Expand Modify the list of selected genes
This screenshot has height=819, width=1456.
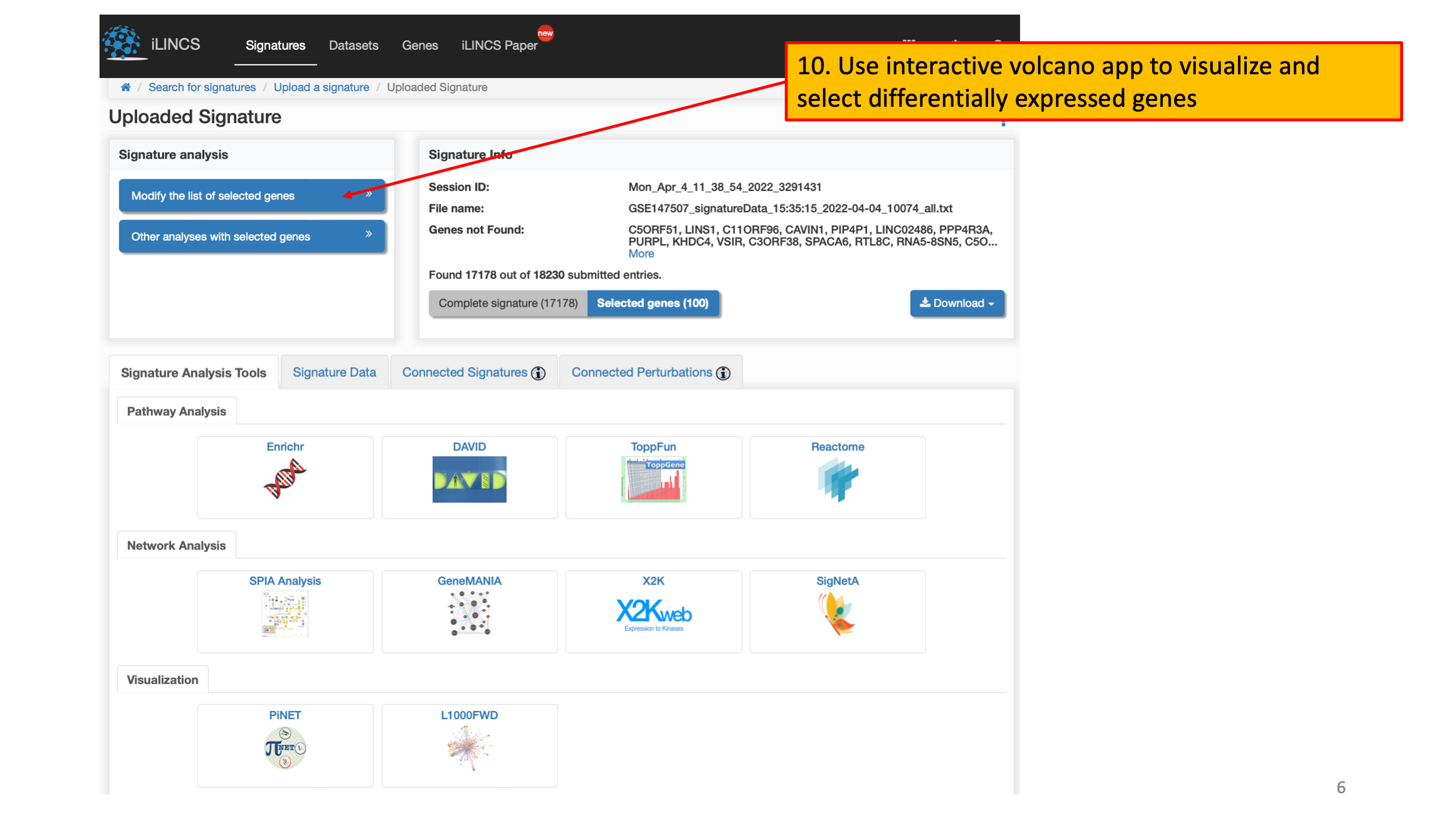click(251, 196)
